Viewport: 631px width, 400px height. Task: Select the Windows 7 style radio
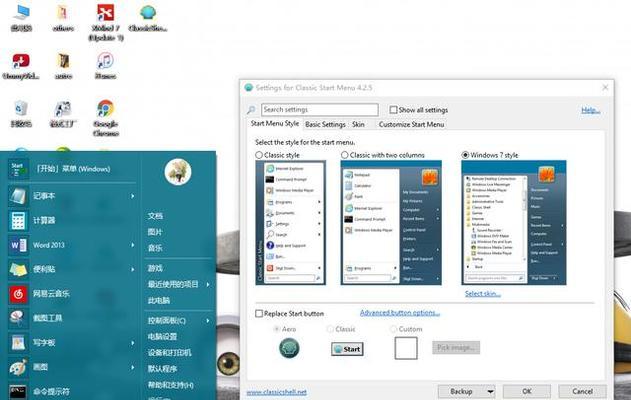tap(465, 155)
